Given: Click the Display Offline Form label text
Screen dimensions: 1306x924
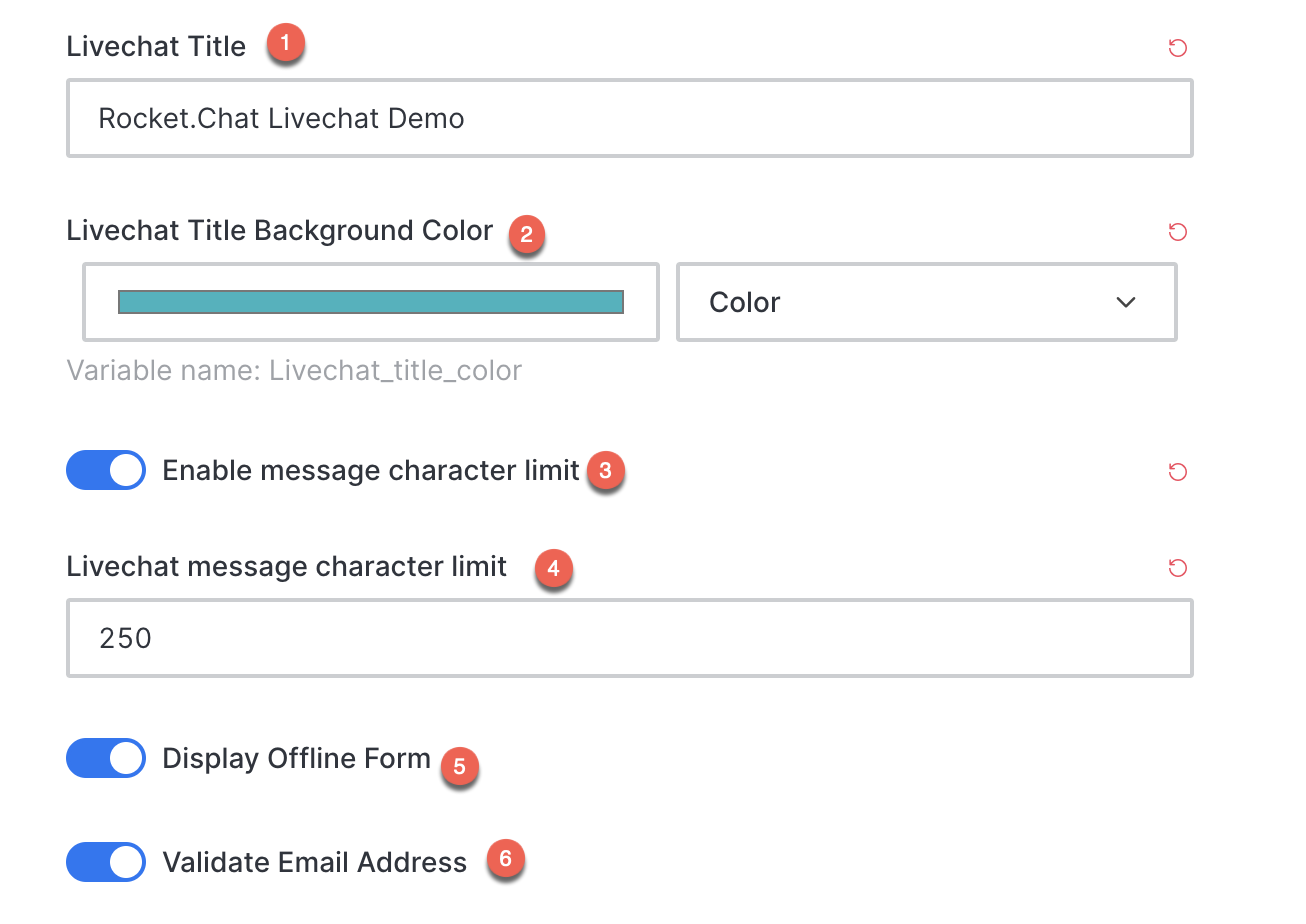Looking at the screenshot, I should coord(296,758).
